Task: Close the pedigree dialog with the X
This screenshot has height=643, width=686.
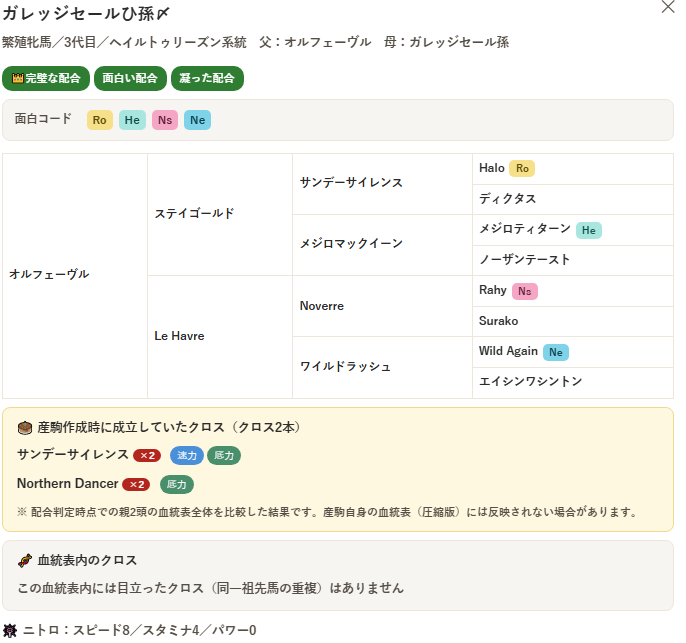Action: (668, 7)
